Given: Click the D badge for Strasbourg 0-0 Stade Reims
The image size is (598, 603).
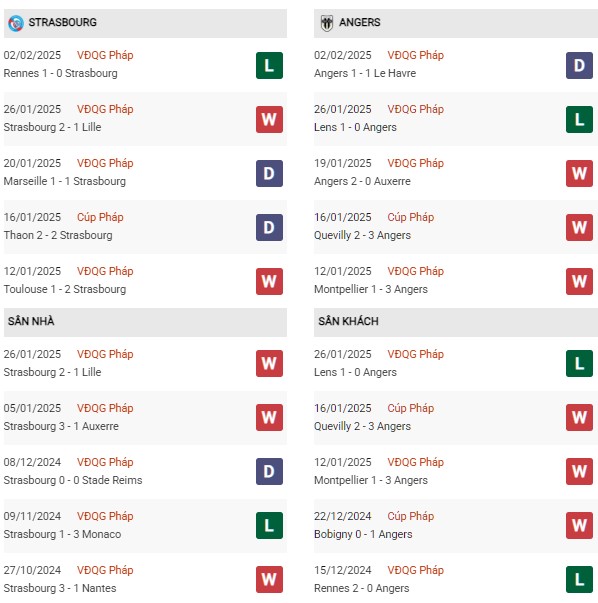Looking at the screenshot, I should click(269, 471).
